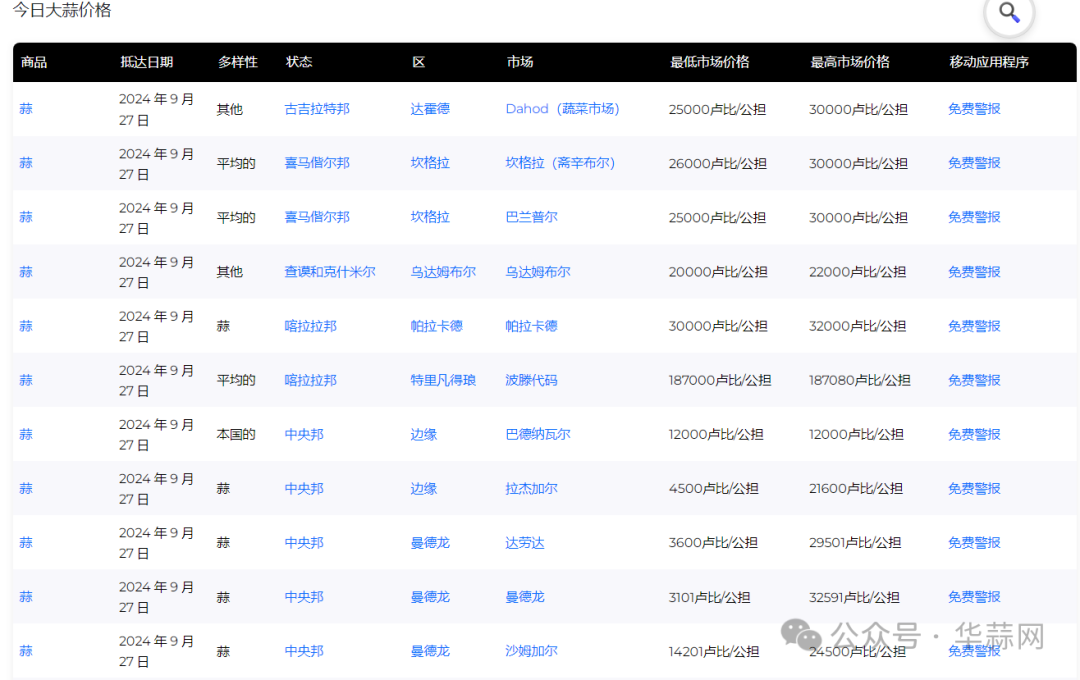Viewport: 1080px width, 680px height.
Task: Click the 移动应用程序 column header
Action: pos(989,62)
